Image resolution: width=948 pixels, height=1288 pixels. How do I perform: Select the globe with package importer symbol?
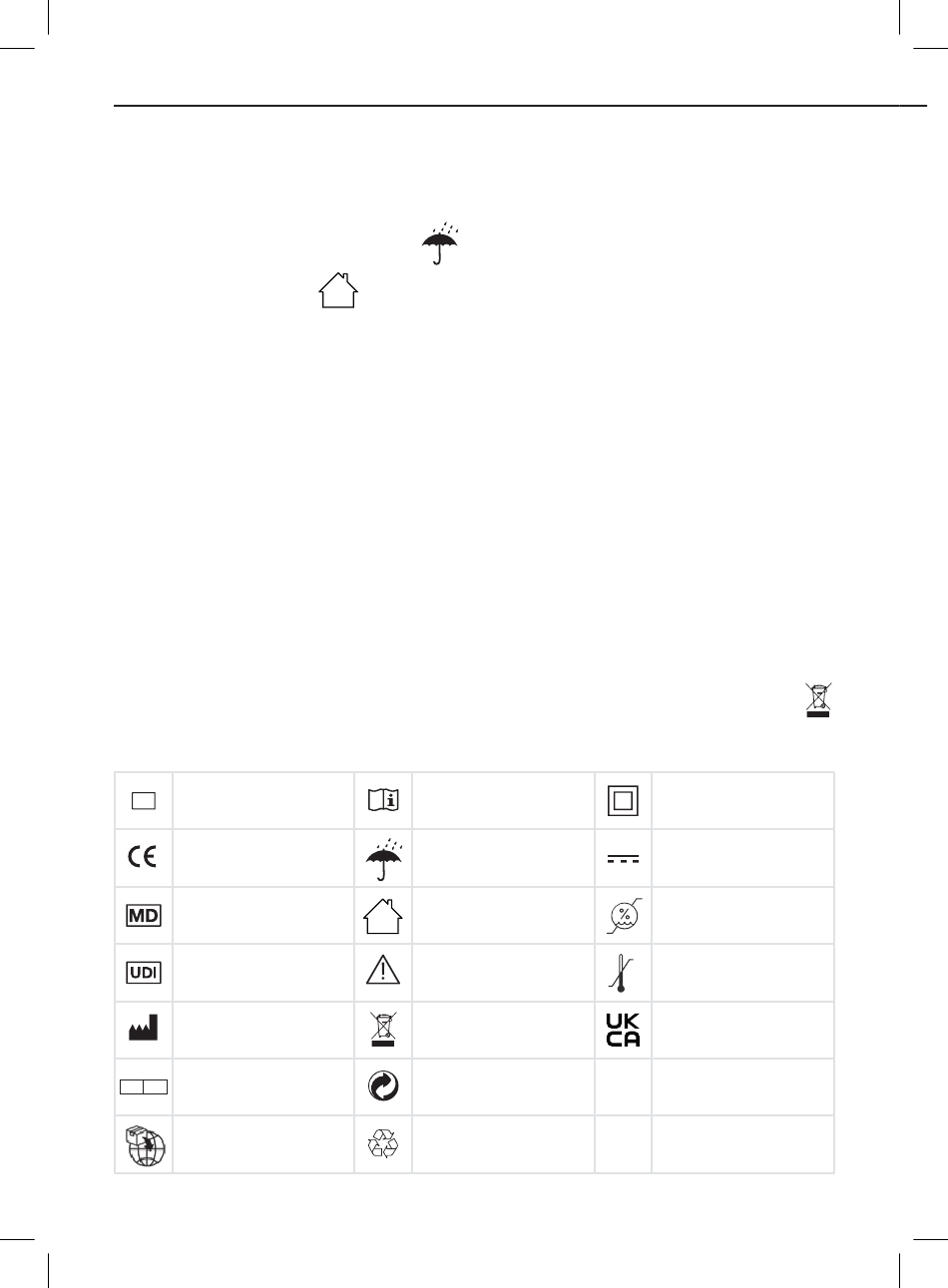(144, 1145)
